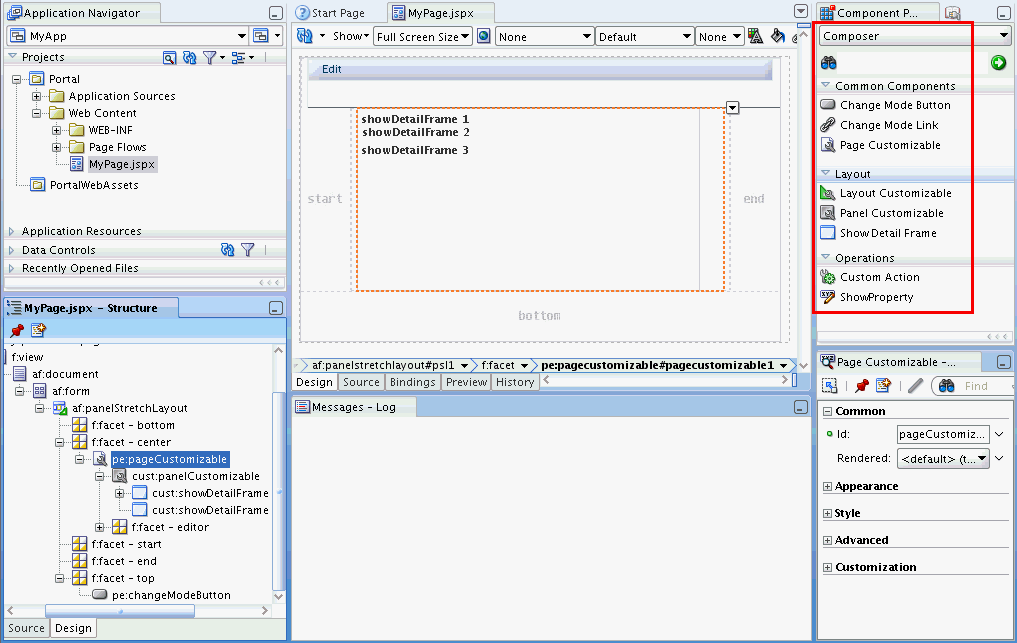
Task: Open the Preview editor tab
Action: [x=466, y=382]
